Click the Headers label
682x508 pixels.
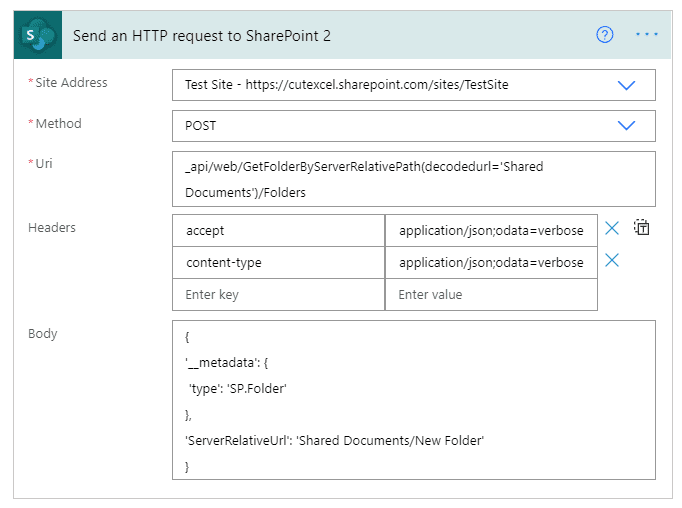click(52, 227)
